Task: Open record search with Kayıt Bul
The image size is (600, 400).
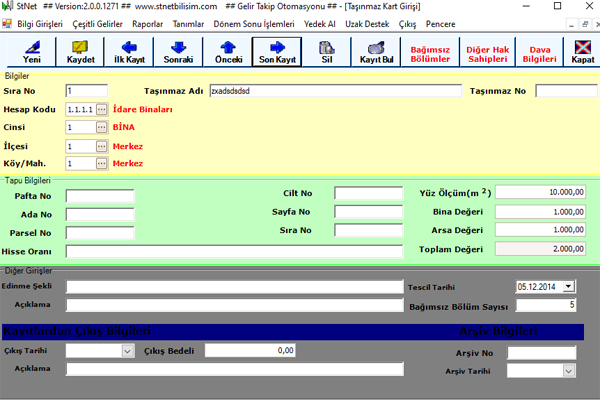Action: 376,52
